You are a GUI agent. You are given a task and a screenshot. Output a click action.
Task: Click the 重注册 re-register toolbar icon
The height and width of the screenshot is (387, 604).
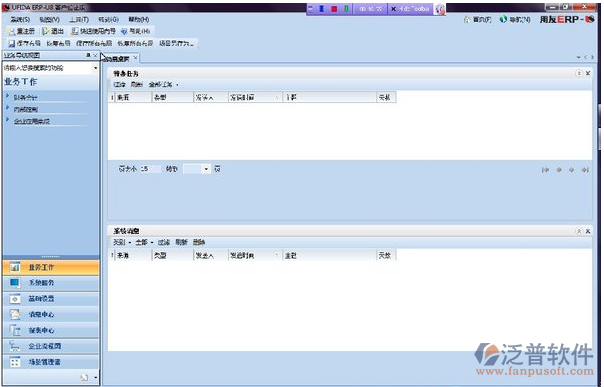11,31
